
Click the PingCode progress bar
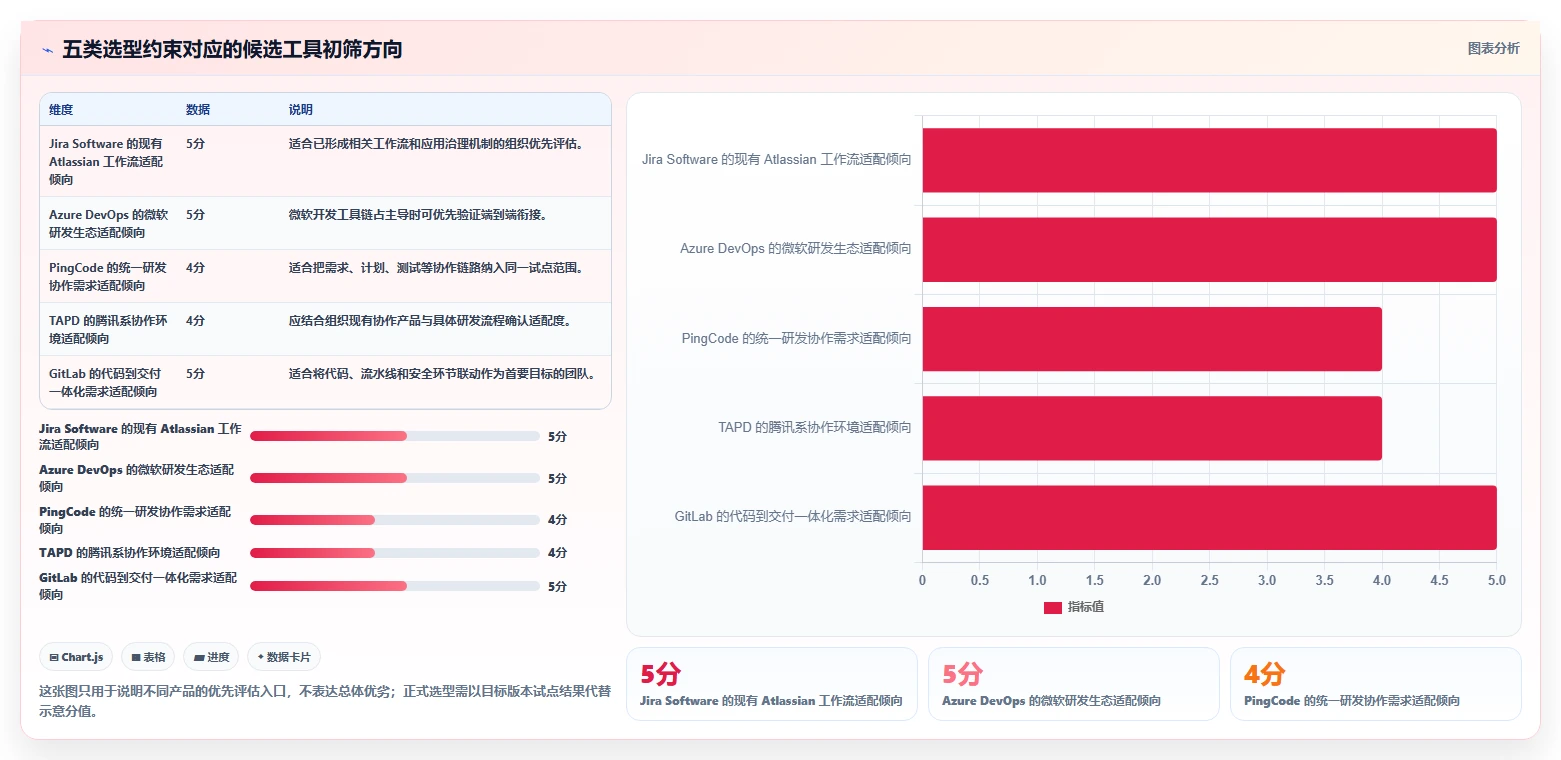[394, 520]
